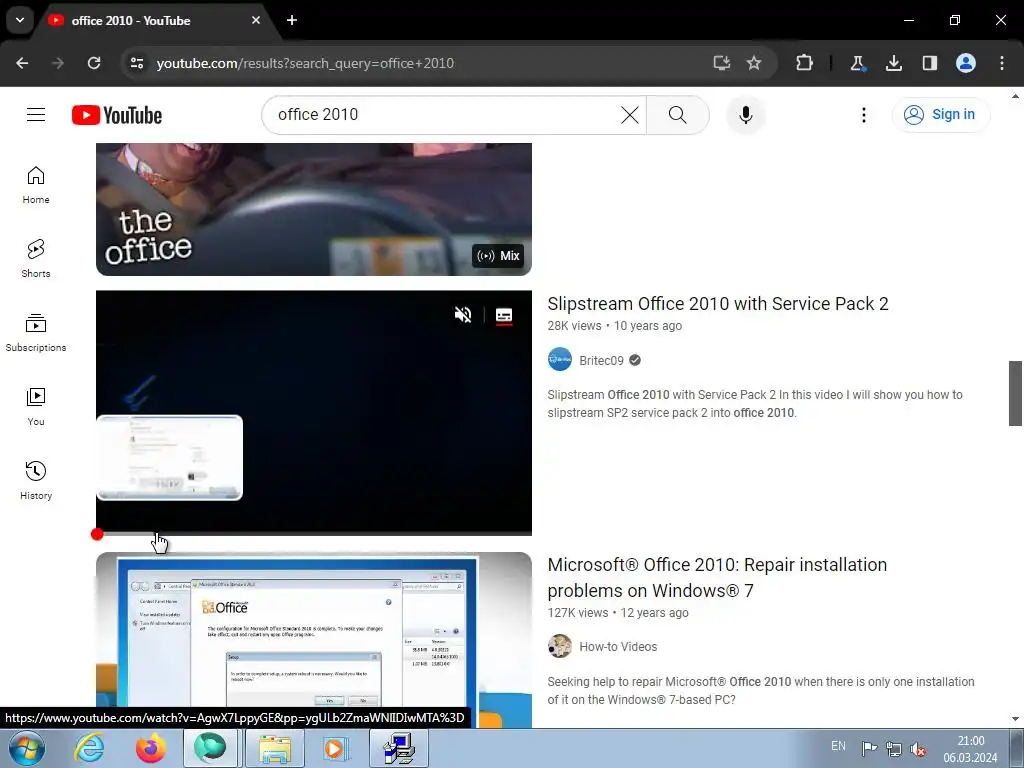
Task: Click the Sign in button
Action: click(x=941, y=115)
